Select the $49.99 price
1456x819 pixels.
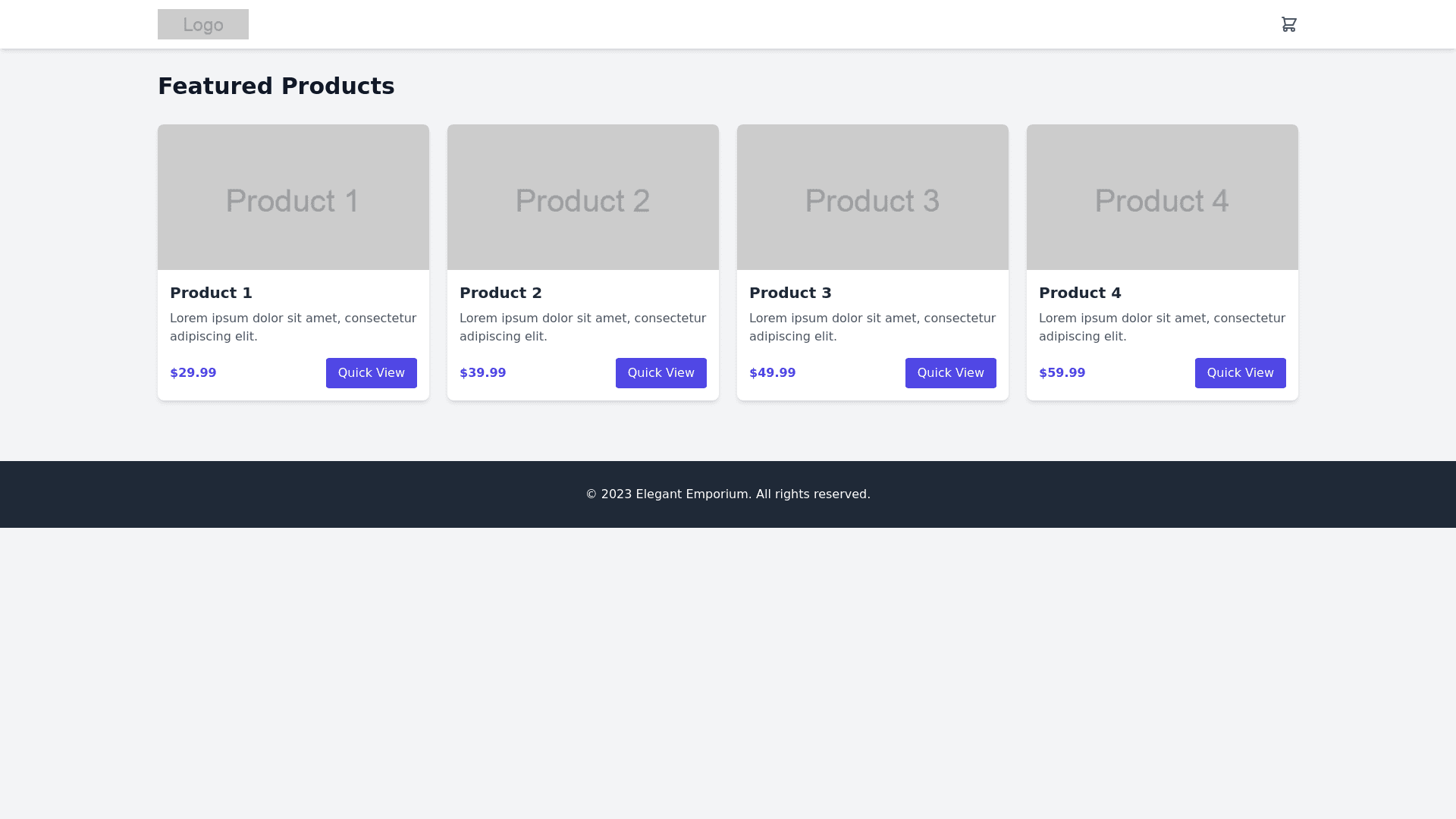tap(773, 373)
